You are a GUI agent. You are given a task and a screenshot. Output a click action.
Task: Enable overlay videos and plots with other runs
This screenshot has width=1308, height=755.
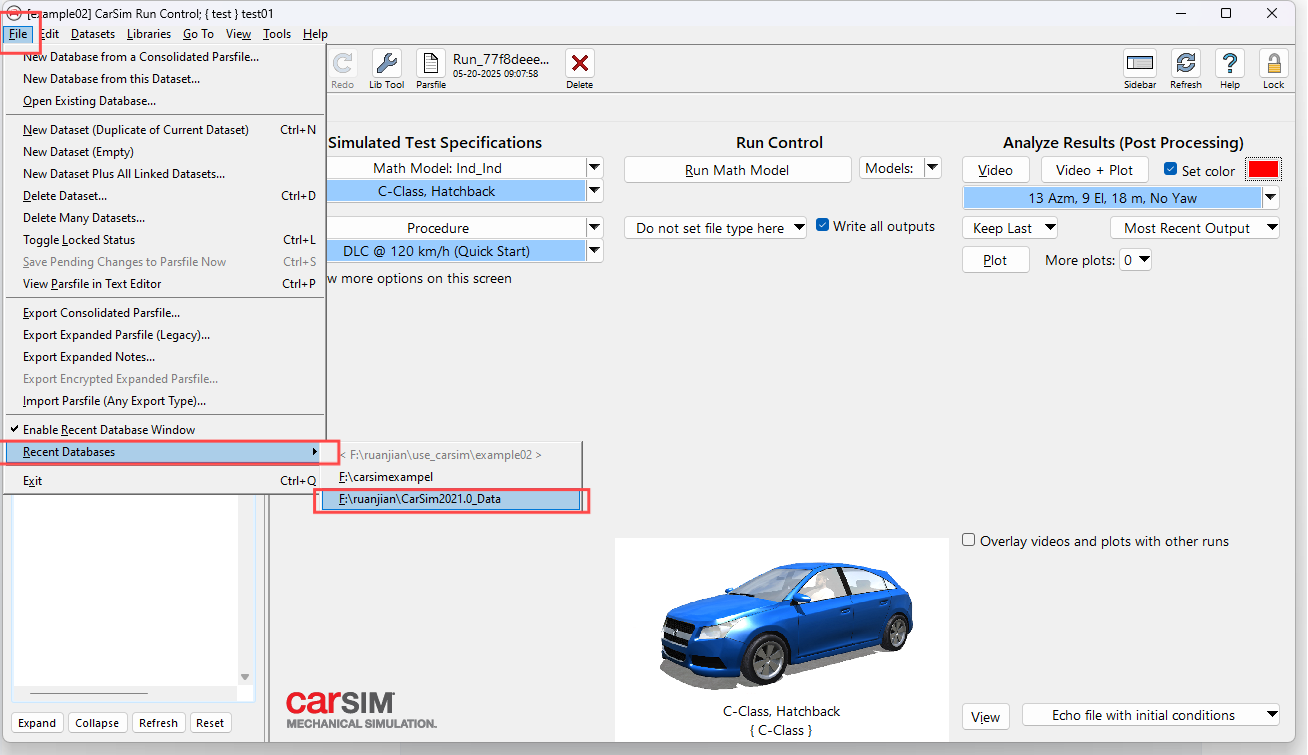[968, 540]
